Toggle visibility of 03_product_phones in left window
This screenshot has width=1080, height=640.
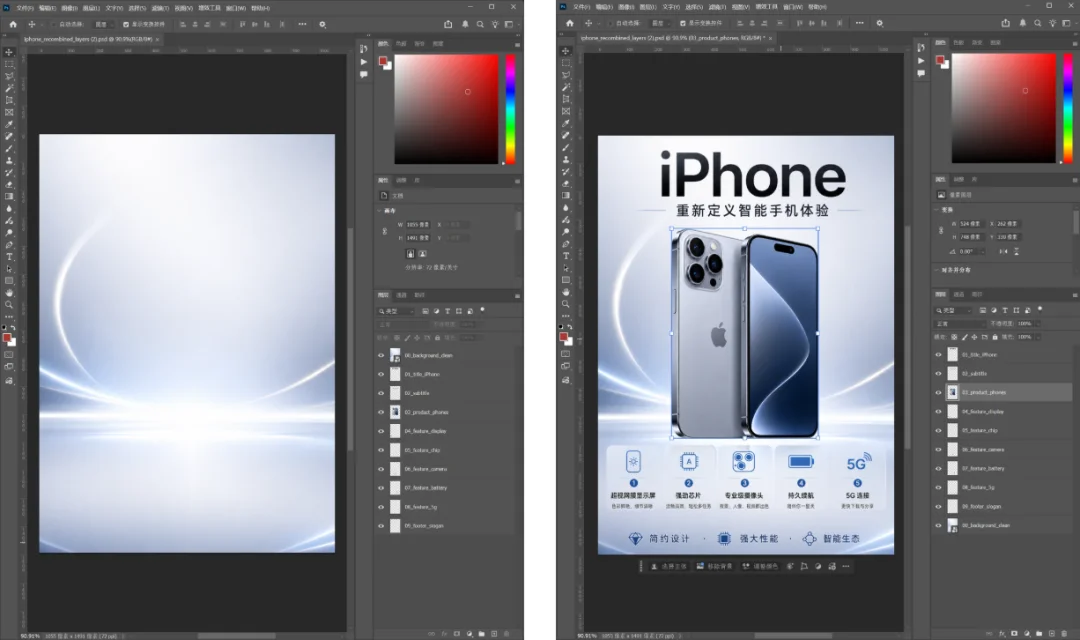(381, 412)
